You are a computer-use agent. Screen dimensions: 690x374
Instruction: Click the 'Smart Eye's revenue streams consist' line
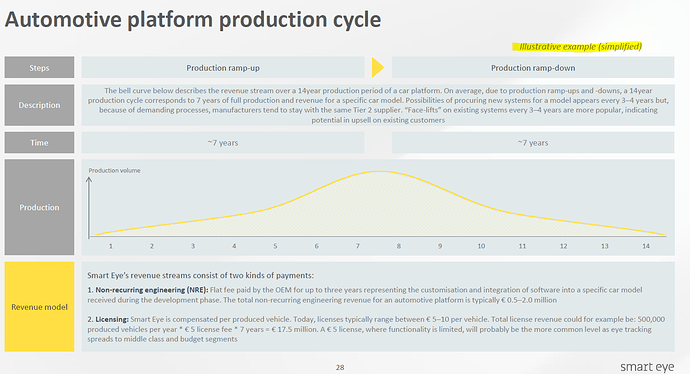click(x=200, y=275)
